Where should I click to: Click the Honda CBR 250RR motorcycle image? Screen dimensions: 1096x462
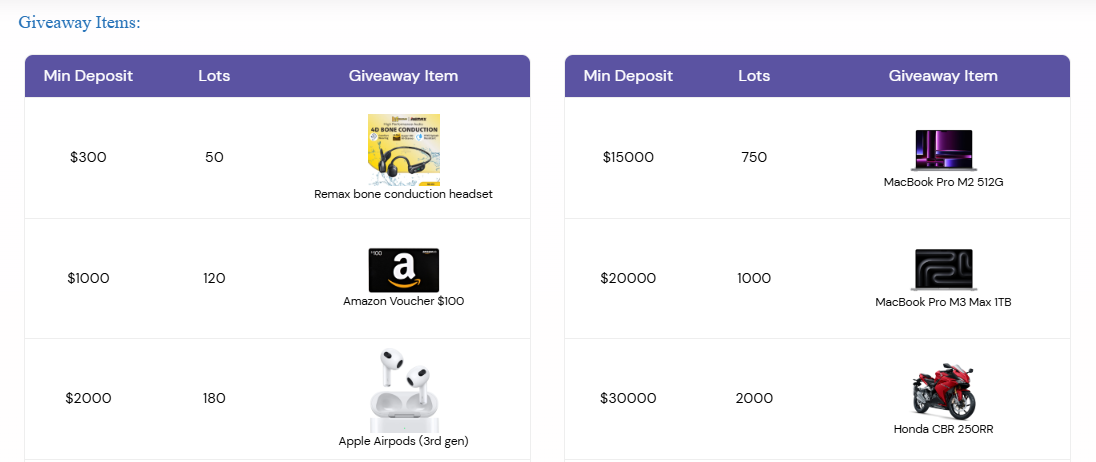[x=943, y=390]
